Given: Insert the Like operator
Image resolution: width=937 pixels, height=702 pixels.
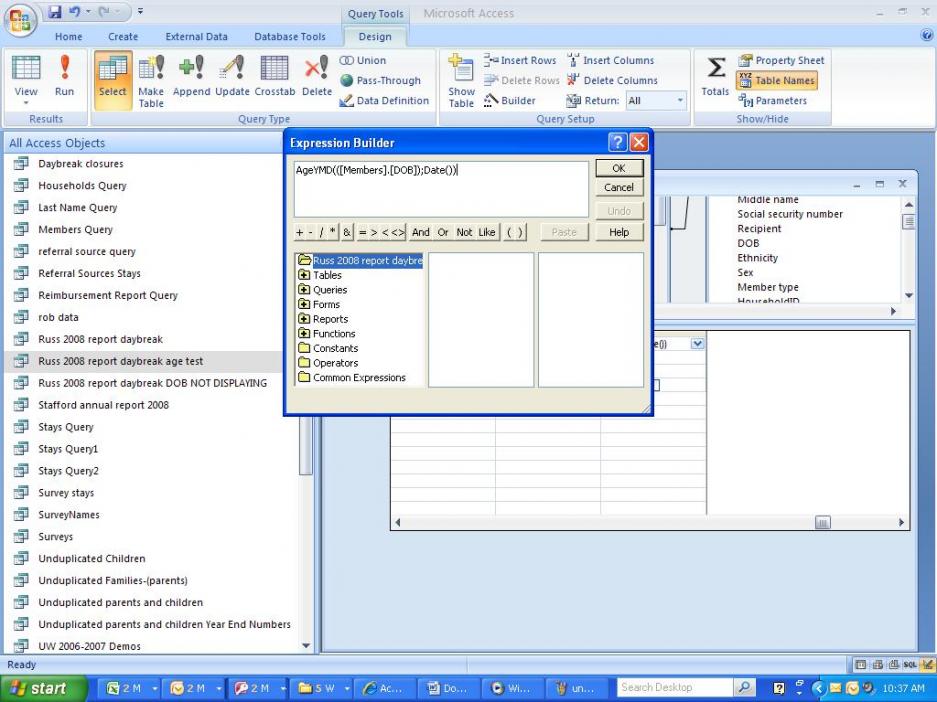Looking at the screenshot, I should click(x=487, y=232).
